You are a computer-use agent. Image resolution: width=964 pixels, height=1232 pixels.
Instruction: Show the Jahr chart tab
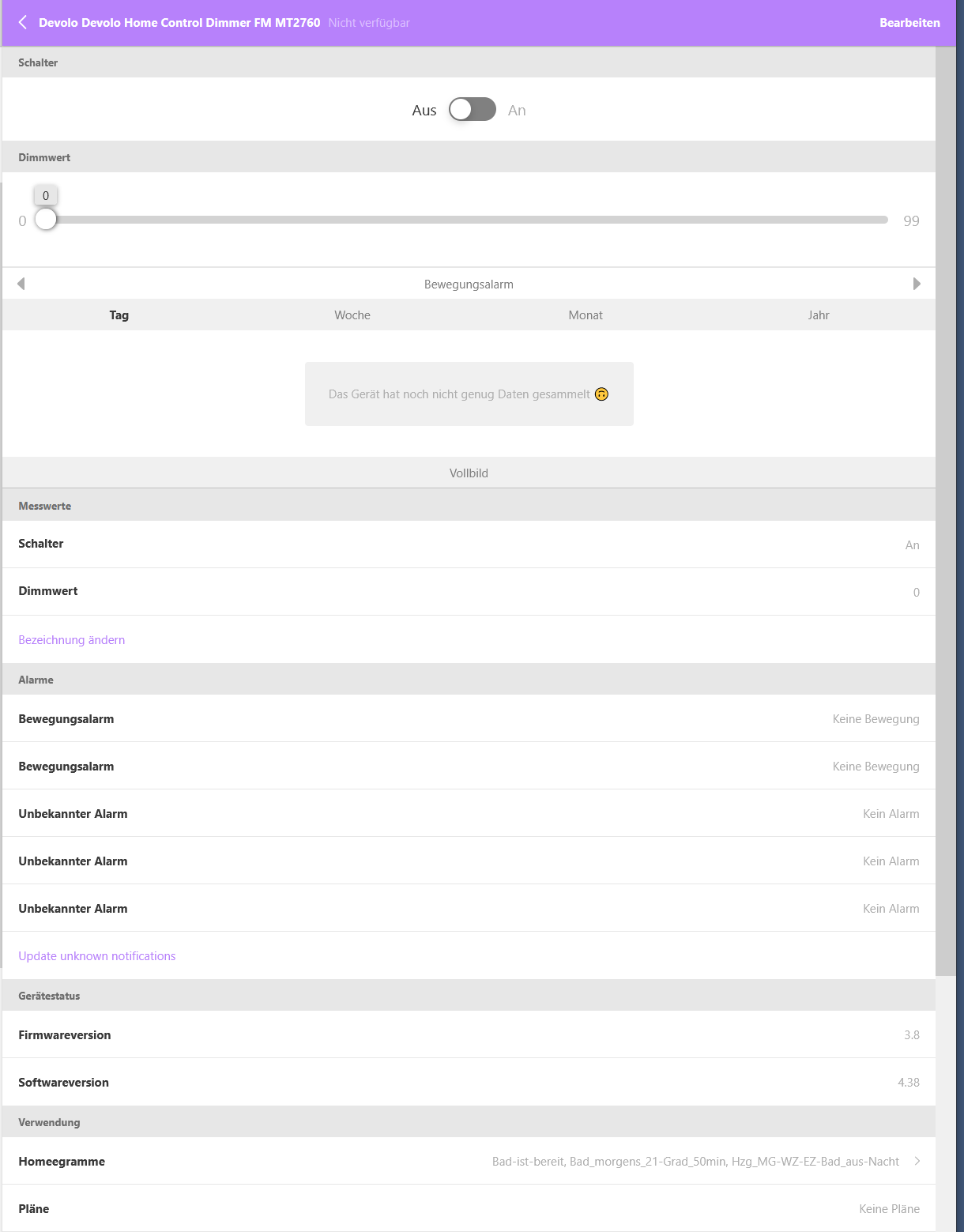click(x=819, y=315)
